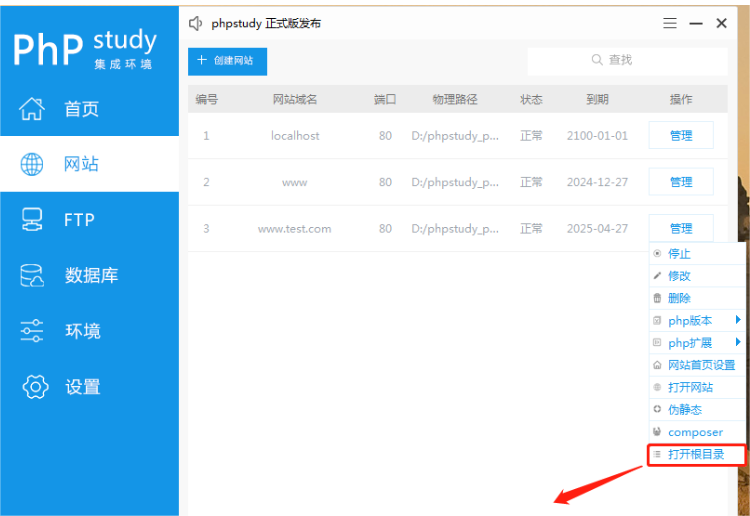Image resolution: width=750 pixels, height=516 pixels.
Task: Click the composer icon in the context menu
Action: (x=657, y=431)
